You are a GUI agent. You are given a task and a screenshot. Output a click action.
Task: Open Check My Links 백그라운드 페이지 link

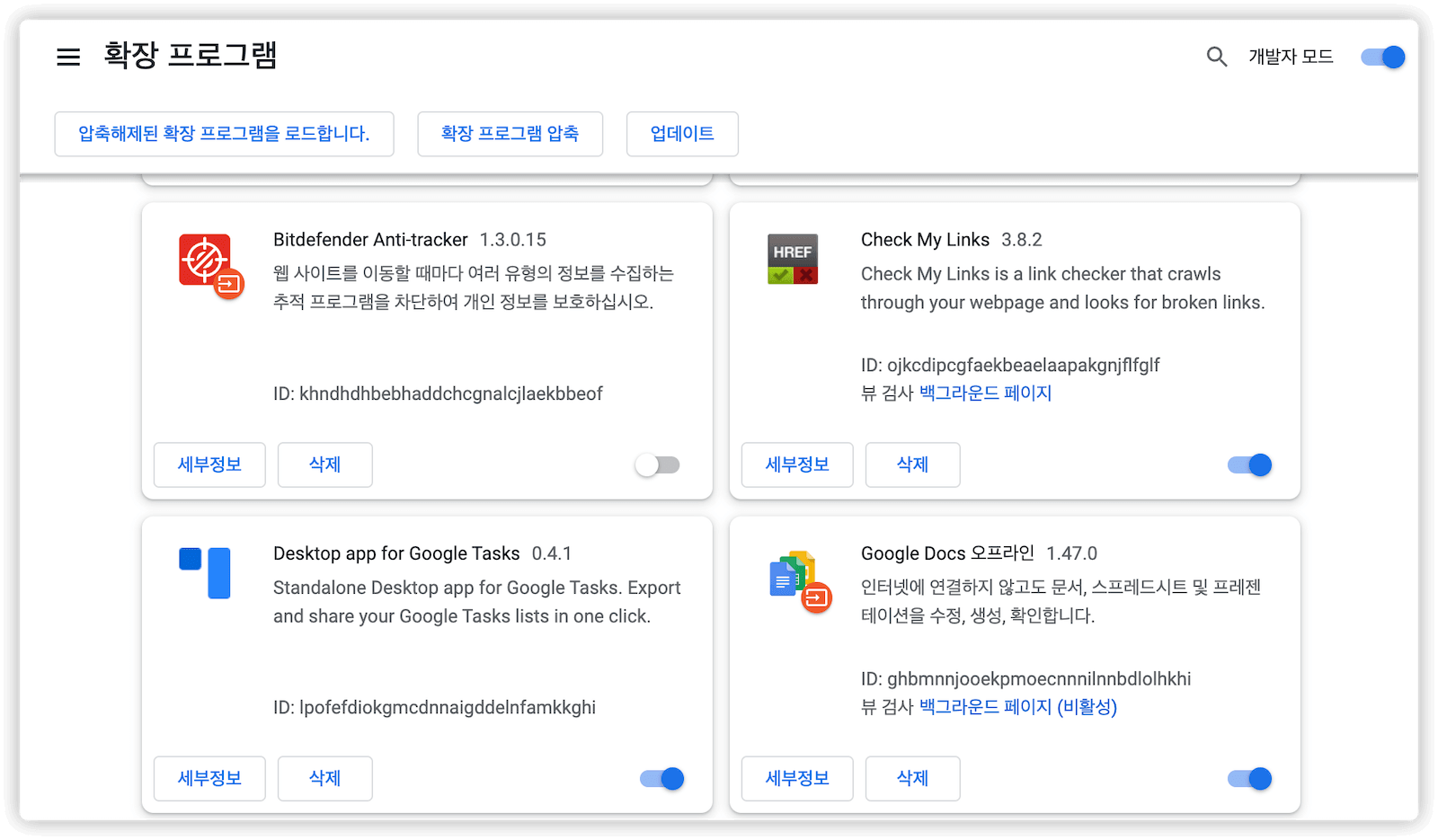[x=985, y=393]
